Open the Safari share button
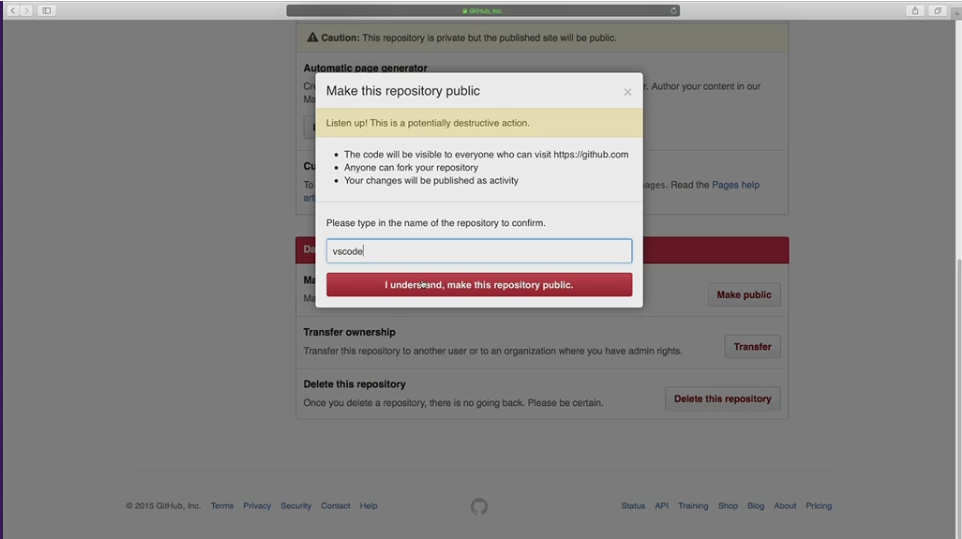 915,10
